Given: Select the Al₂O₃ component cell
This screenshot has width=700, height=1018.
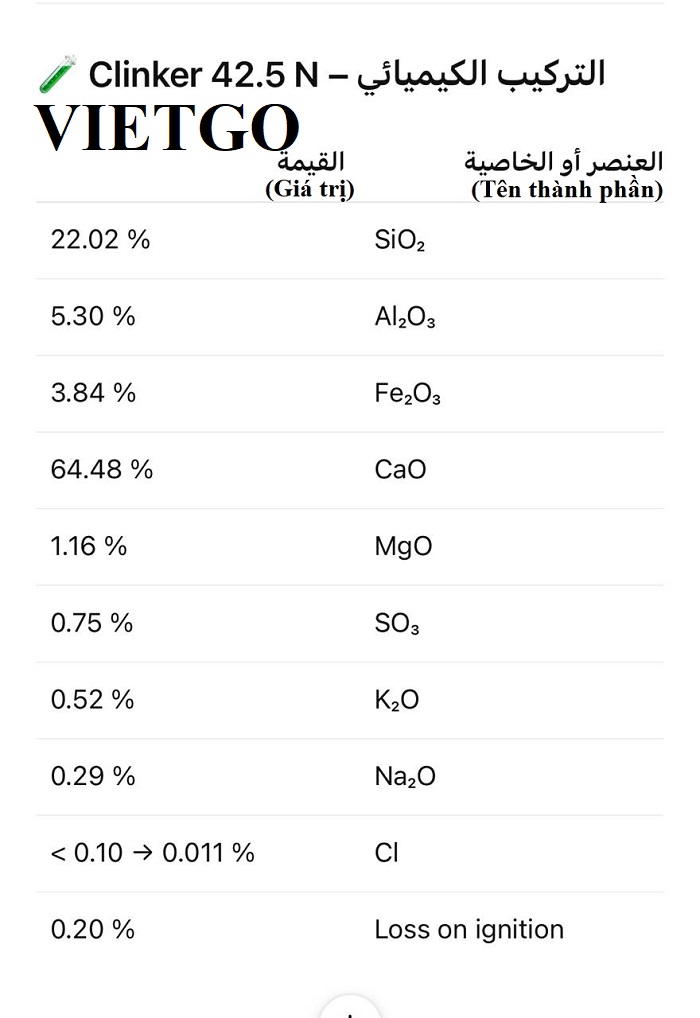Looking at the screenshot, I should pyautogui.click(x=404, y=317).
